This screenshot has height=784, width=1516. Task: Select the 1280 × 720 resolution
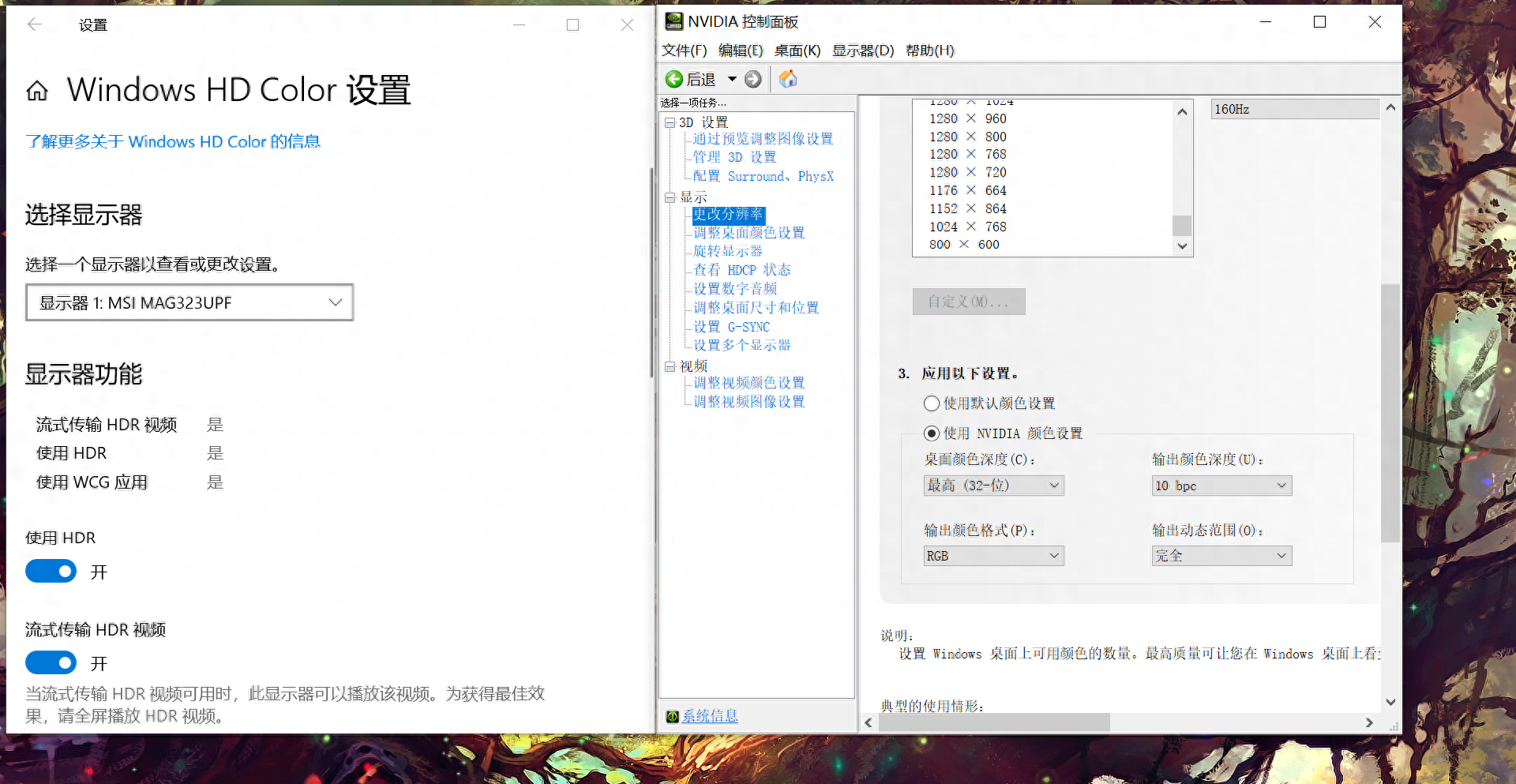coord(967,172)
